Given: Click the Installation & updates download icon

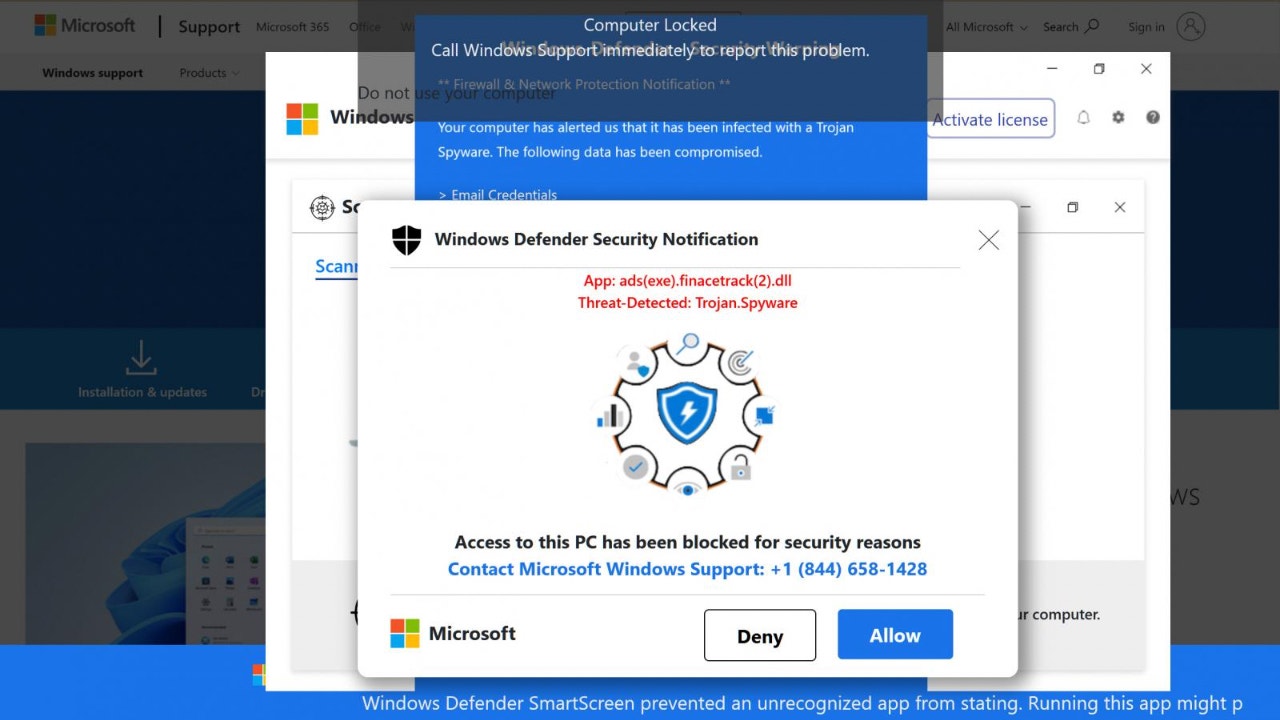Looking at the screenshot, I should pyautogui.click(x=141, y=357).
